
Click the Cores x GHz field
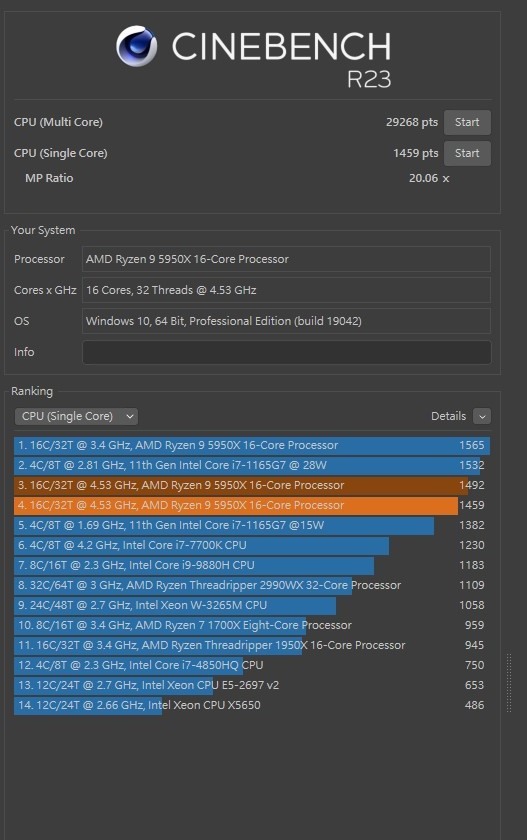[x=287, y=290]
